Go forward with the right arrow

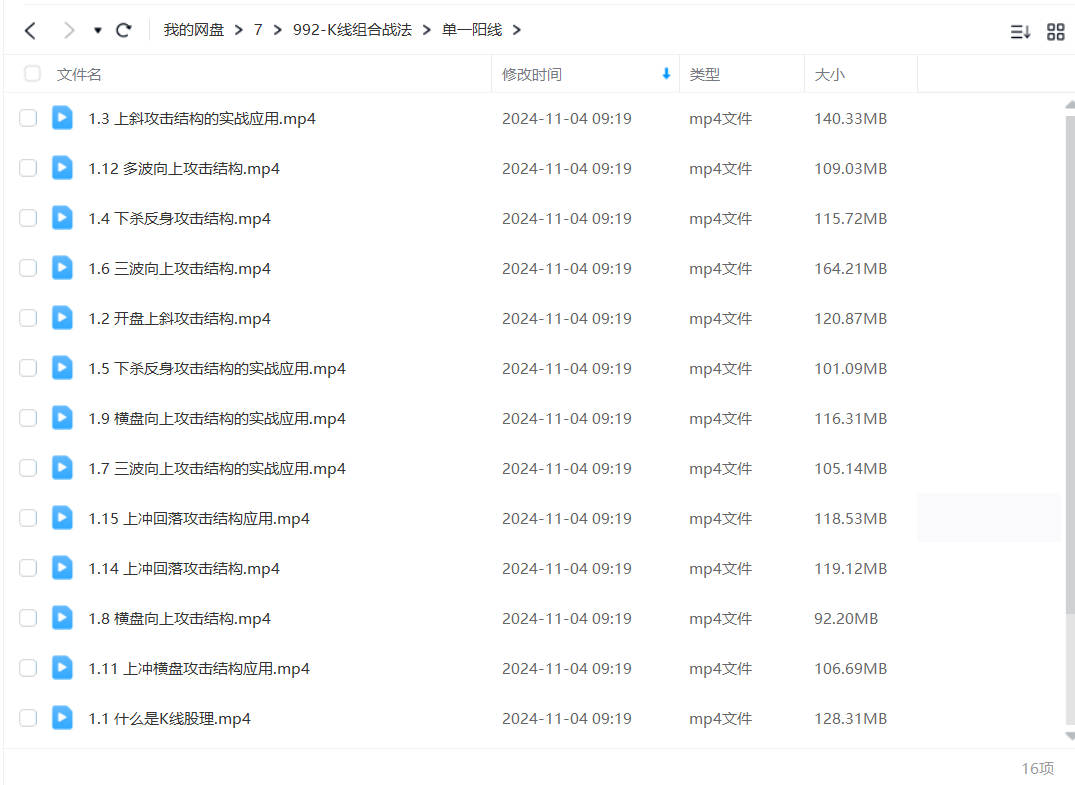[x=69, y=30]
